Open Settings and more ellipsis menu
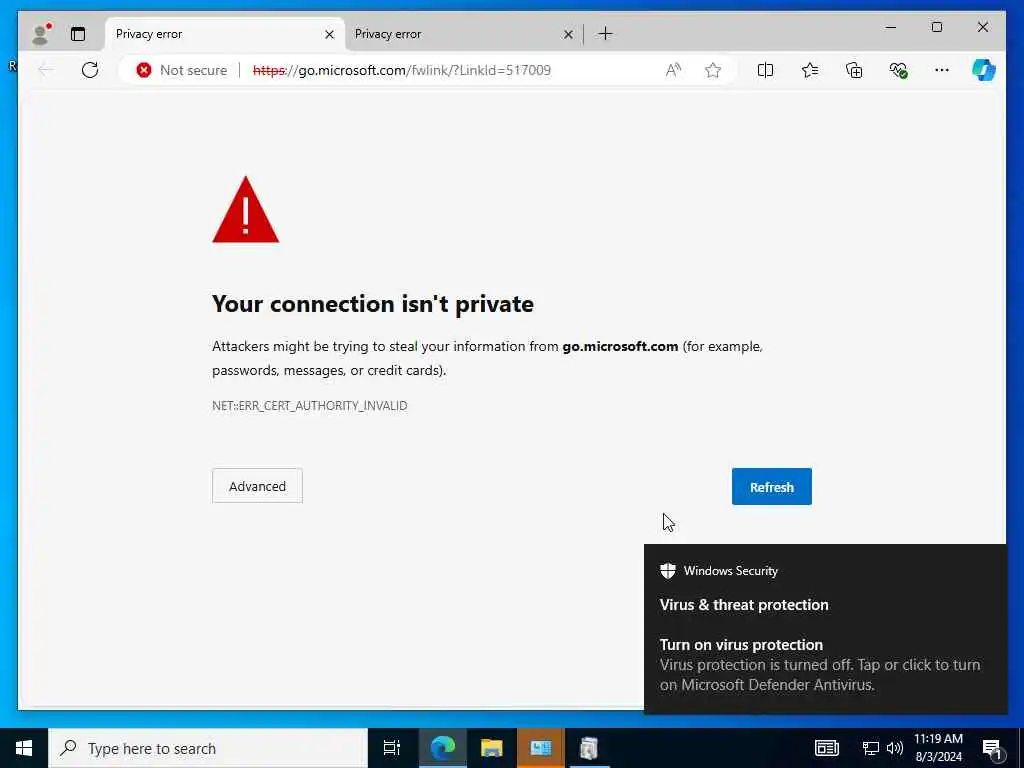 (942, 70)
